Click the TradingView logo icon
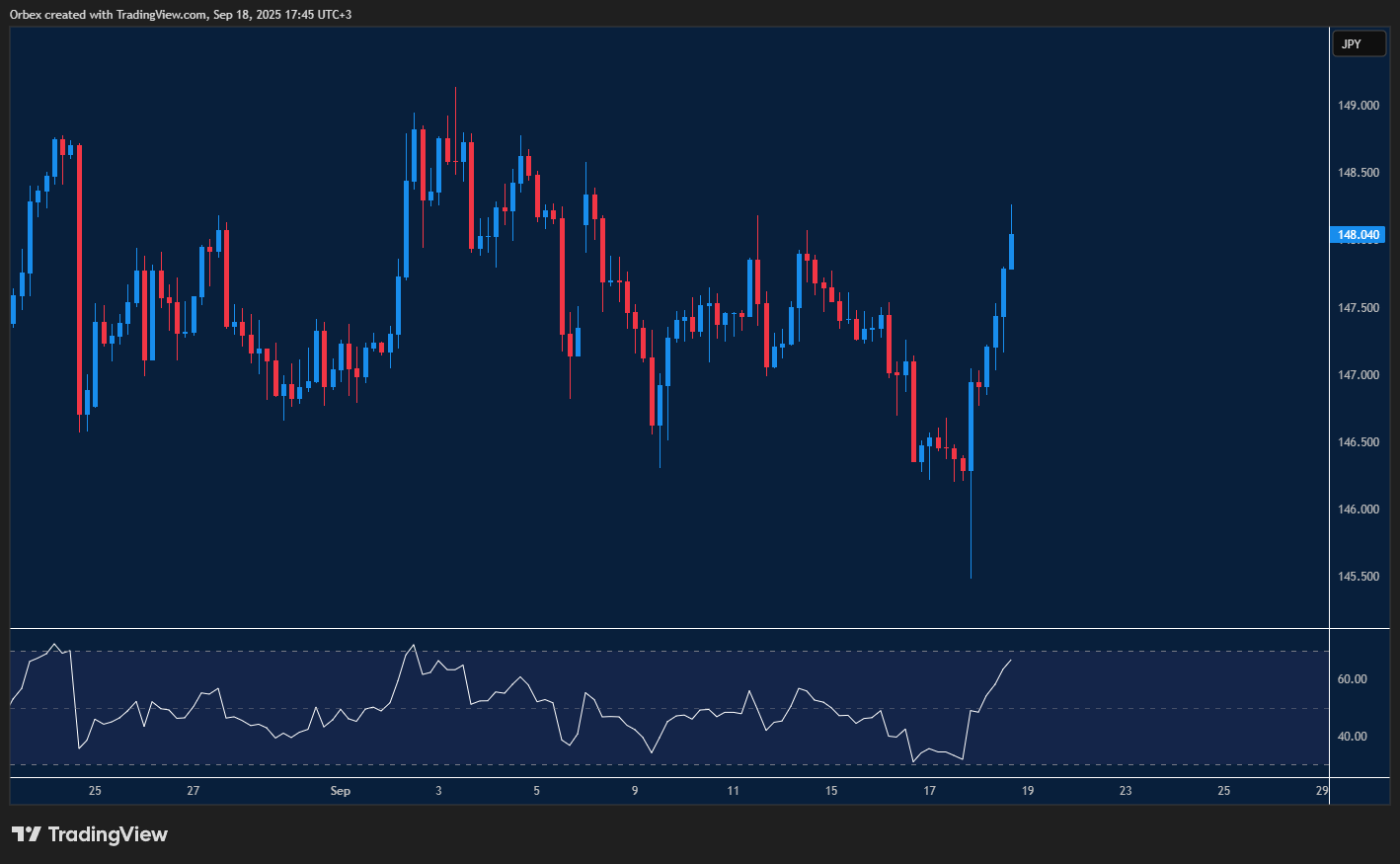The height and width of the screenshot is (864, 1400). point(26,834)
